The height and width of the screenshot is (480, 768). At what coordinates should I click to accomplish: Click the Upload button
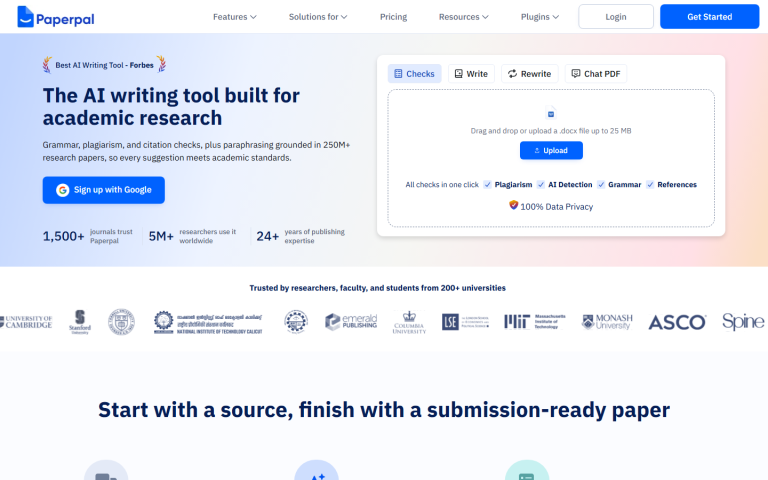pyautogui.click(x=551, y=150)
